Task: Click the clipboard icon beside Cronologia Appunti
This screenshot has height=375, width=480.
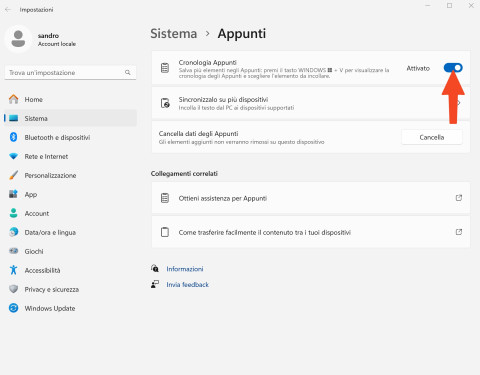Action: (165, 68)
